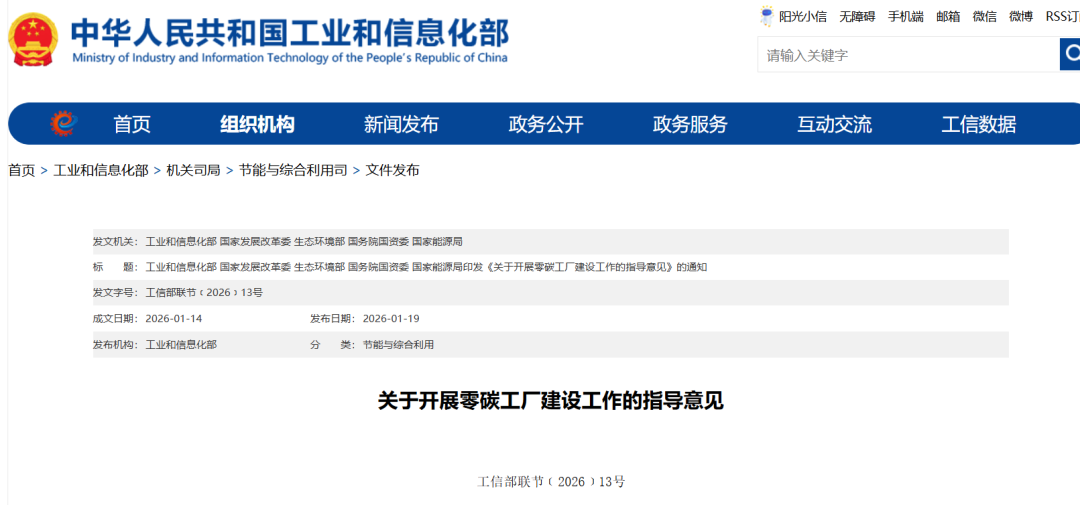Open the 微信 WeChat link
This screenshot has height=505, width=1080.
[x=985, y=16]
